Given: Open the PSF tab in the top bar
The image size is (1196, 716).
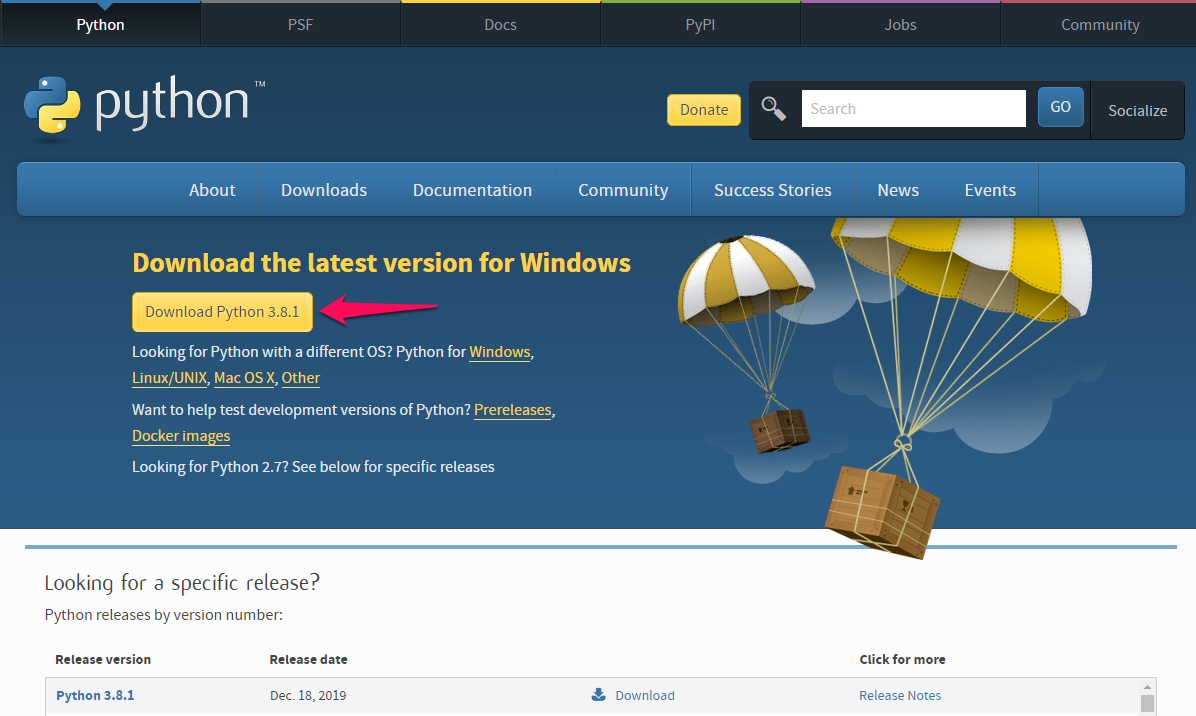Looking at the screenshot, I should [x=301, y=24].
